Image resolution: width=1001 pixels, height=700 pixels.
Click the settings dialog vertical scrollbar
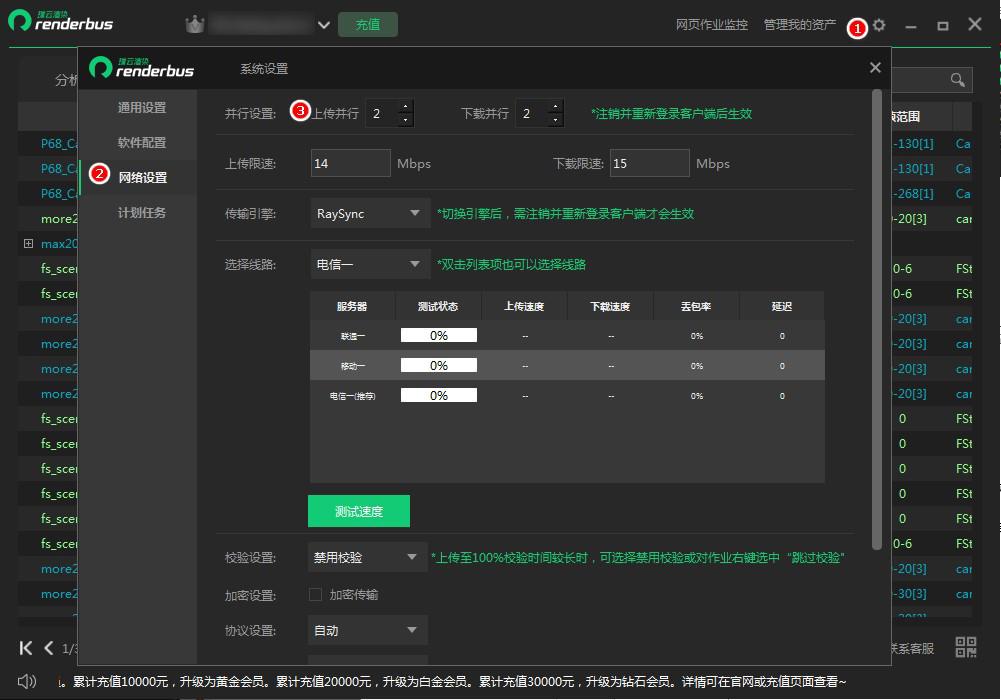click(x=877, y=319)
